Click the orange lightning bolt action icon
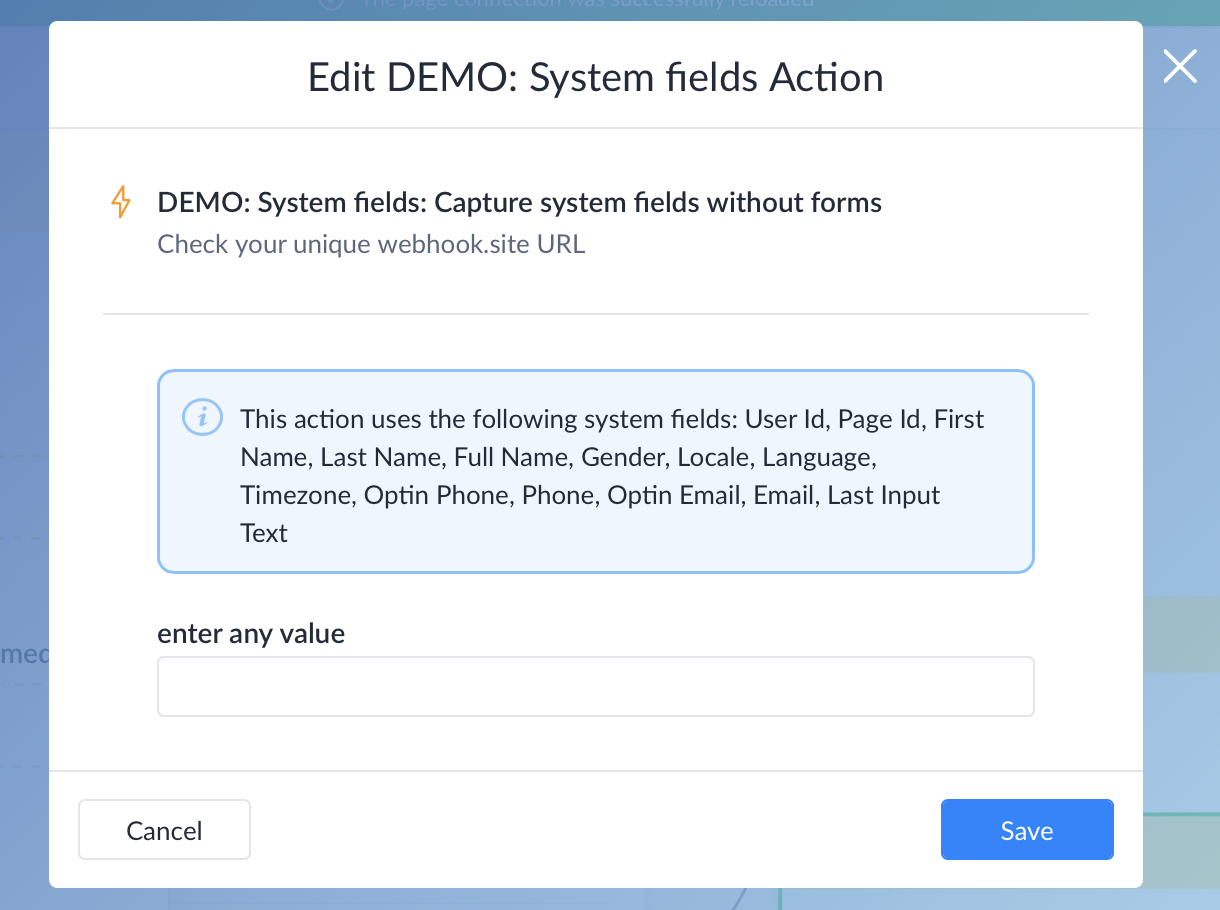1220x910 pixels. point(120,202)
